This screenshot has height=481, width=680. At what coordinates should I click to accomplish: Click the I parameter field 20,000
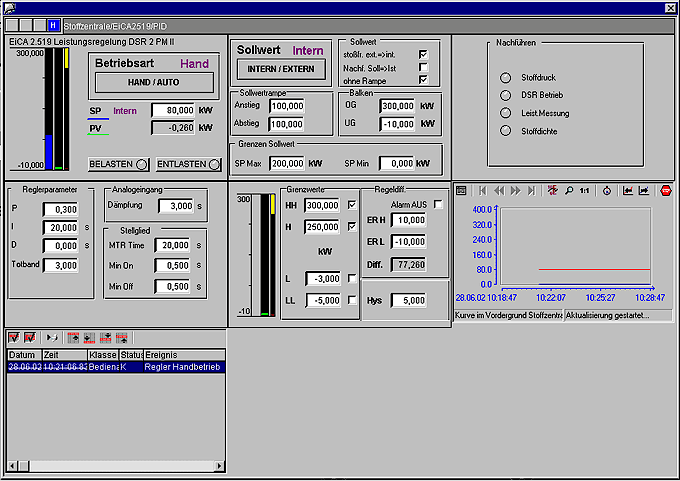(61, 228)
